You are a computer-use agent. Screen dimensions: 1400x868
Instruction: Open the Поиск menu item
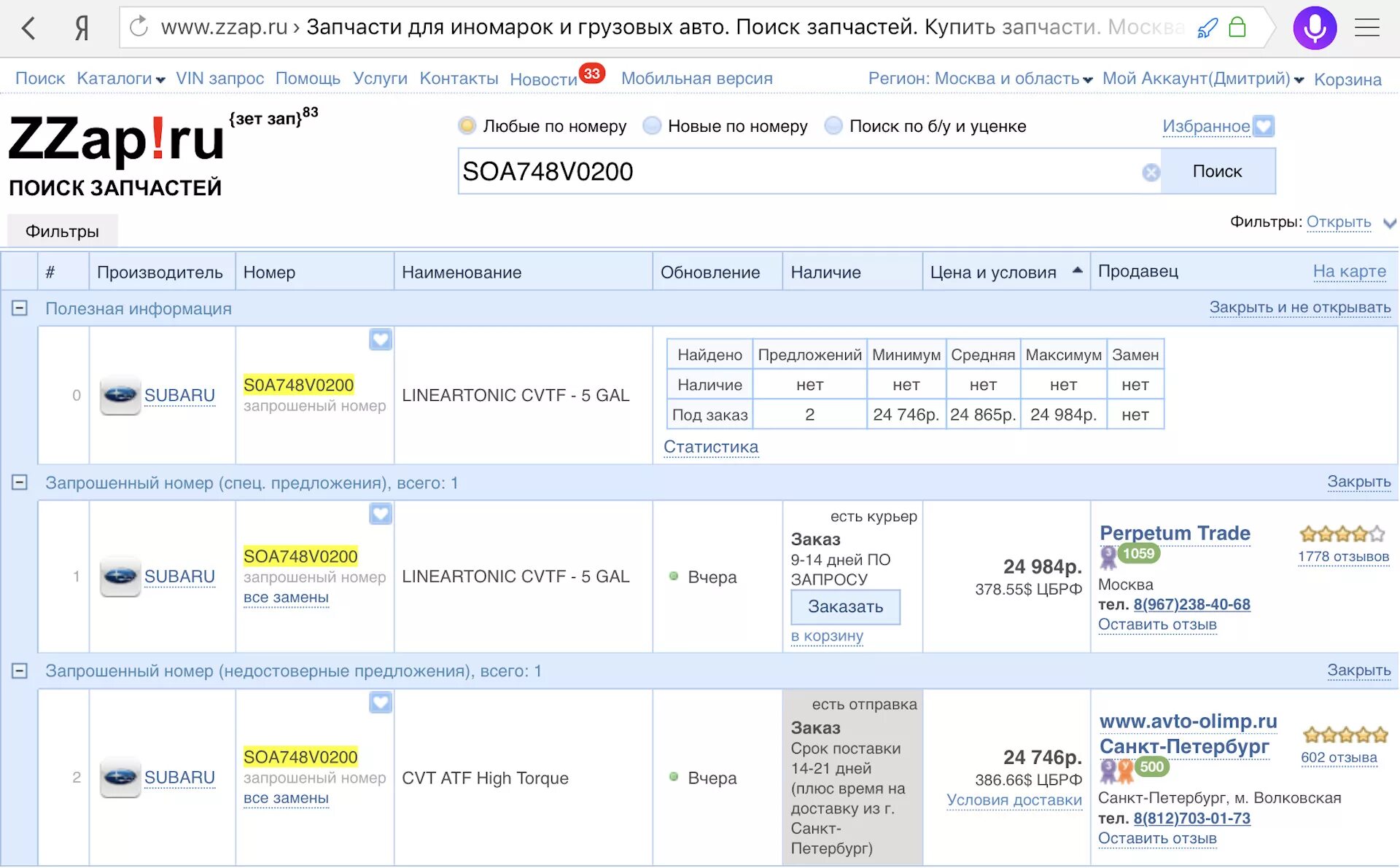point(40,79)
